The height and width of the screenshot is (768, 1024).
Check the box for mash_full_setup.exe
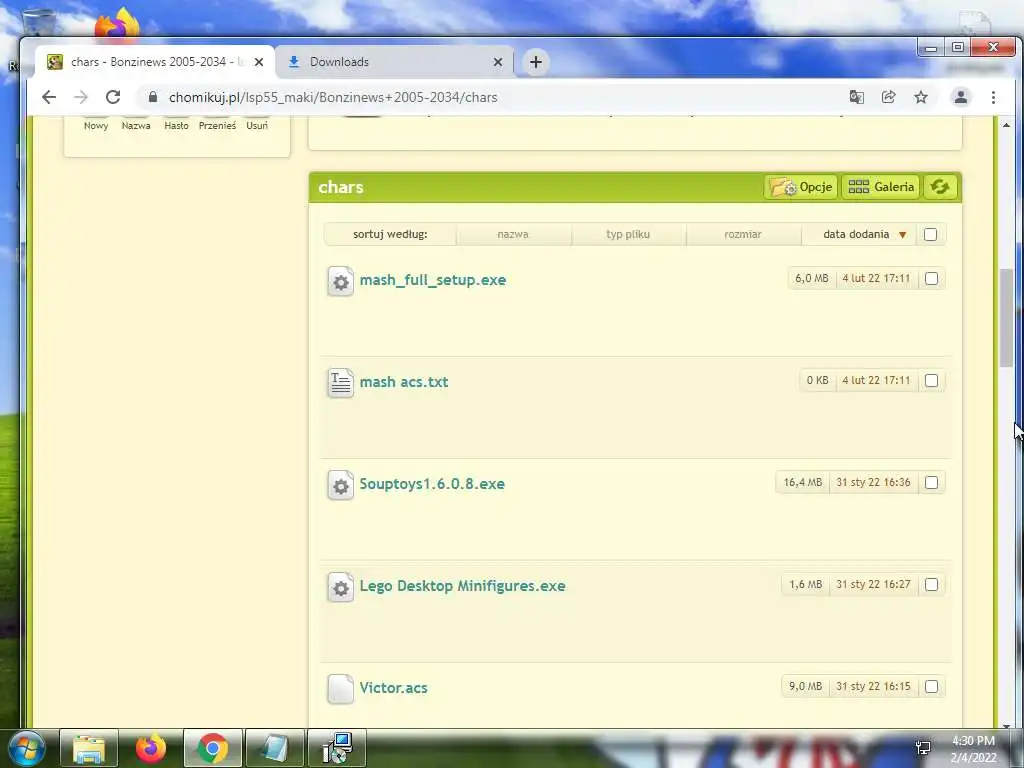point(931,278)
